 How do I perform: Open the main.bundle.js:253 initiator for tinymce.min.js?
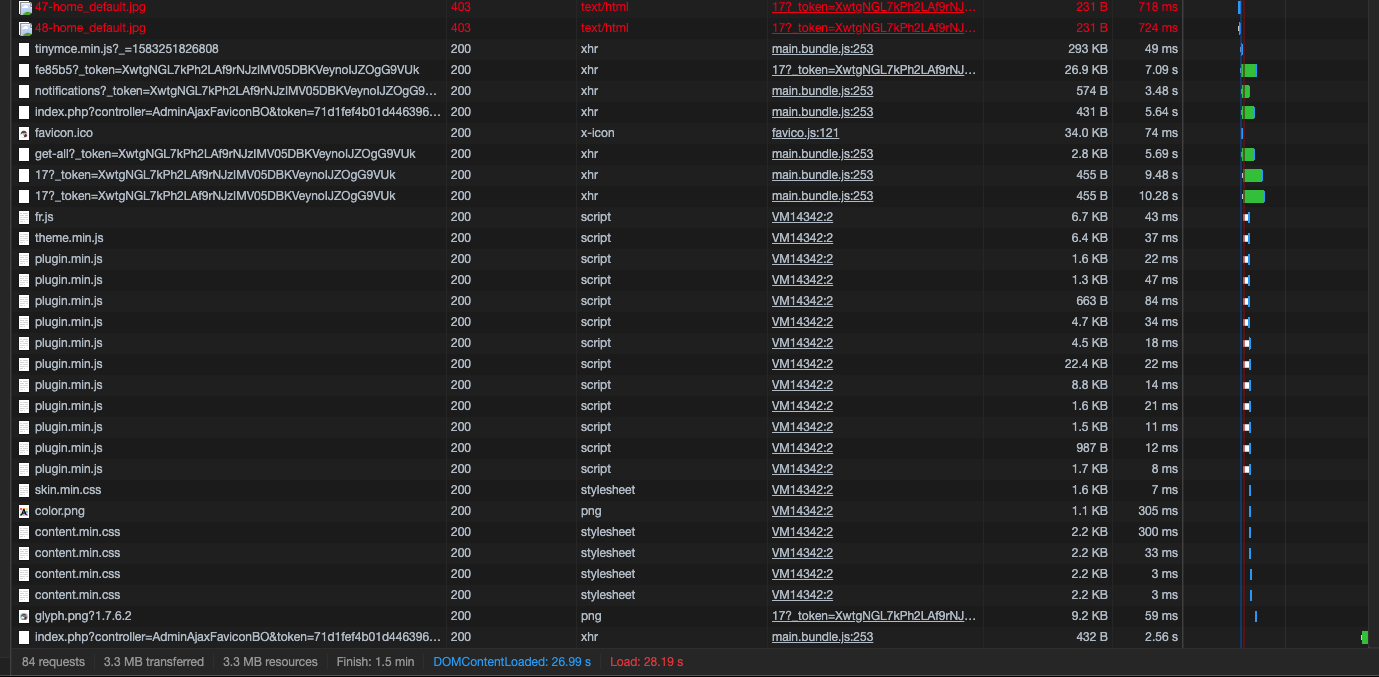pos(822,49)
